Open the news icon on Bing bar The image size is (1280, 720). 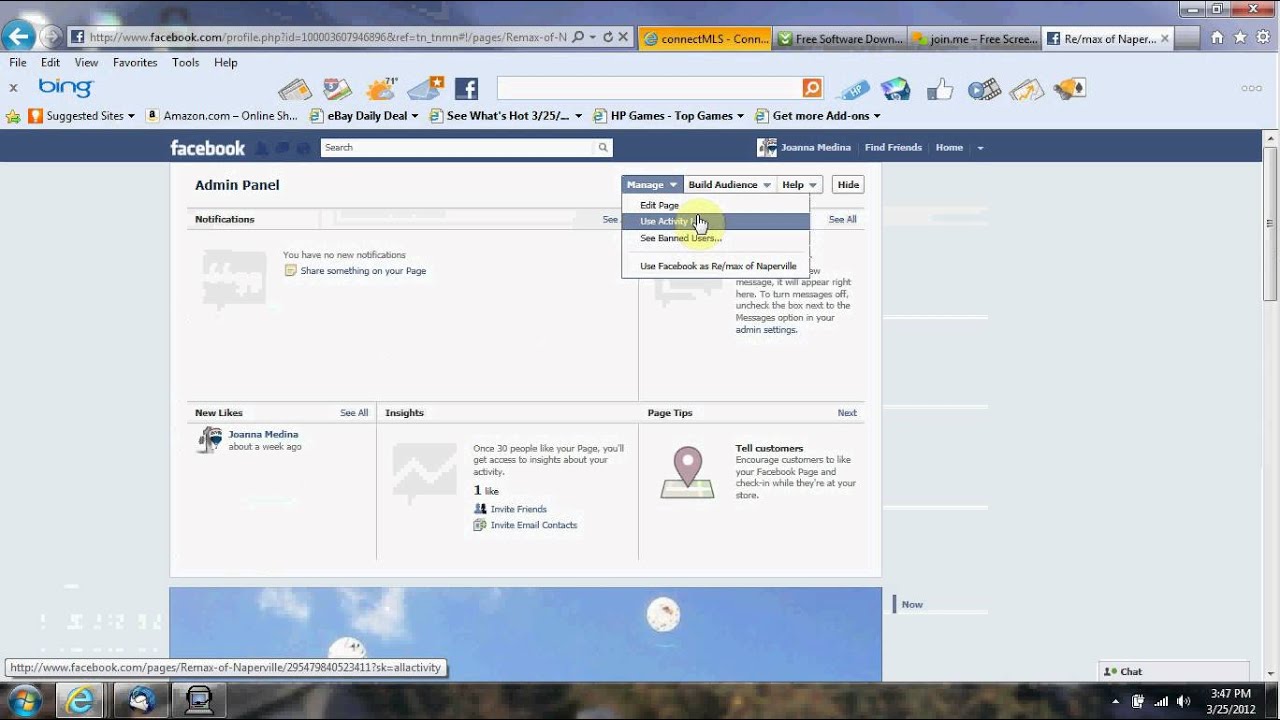click(x=295, y=89)
